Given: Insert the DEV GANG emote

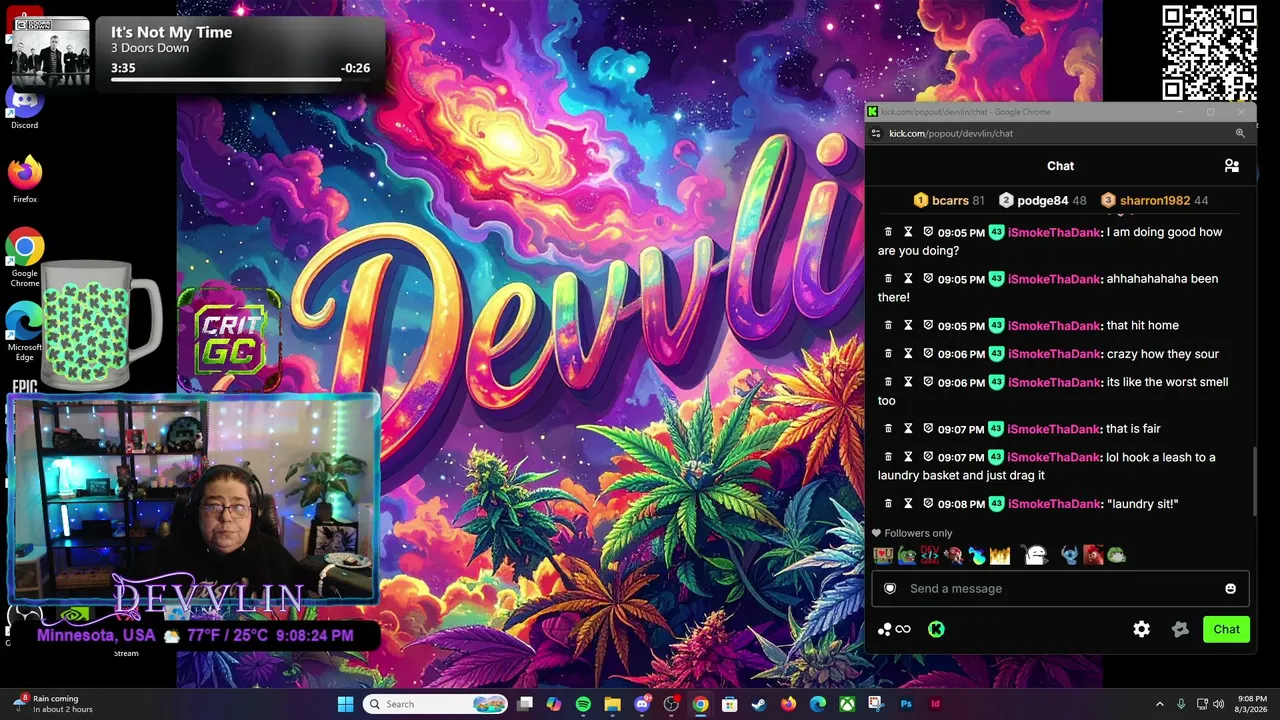Looking at the screenshot, I should click(930, 555).
